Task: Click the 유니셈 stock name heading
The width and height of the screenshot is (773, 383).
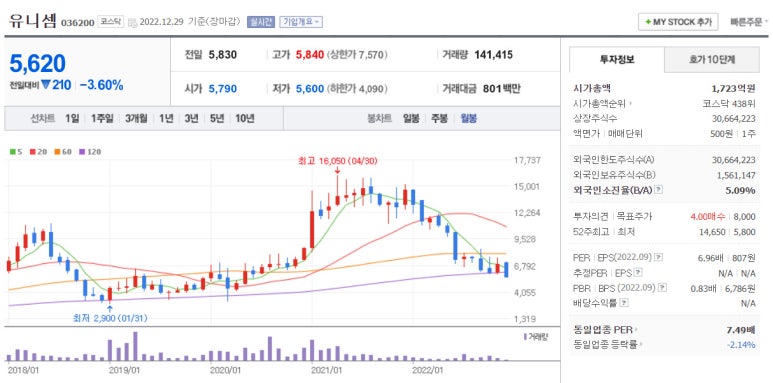Action: click(x=33, y=21)
